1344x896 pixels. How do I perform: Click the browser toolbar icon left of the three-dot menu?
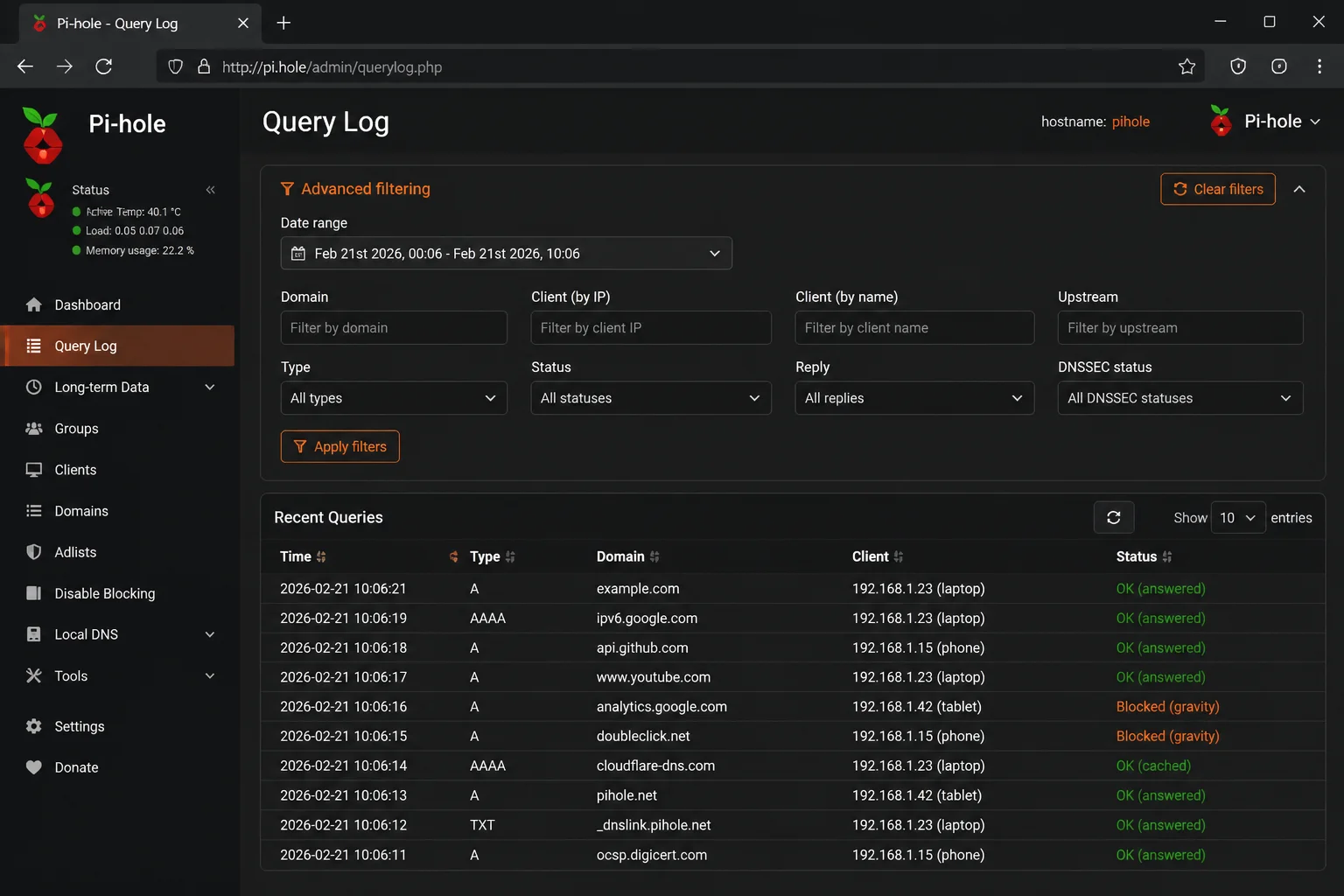(x=1279, y=66)
